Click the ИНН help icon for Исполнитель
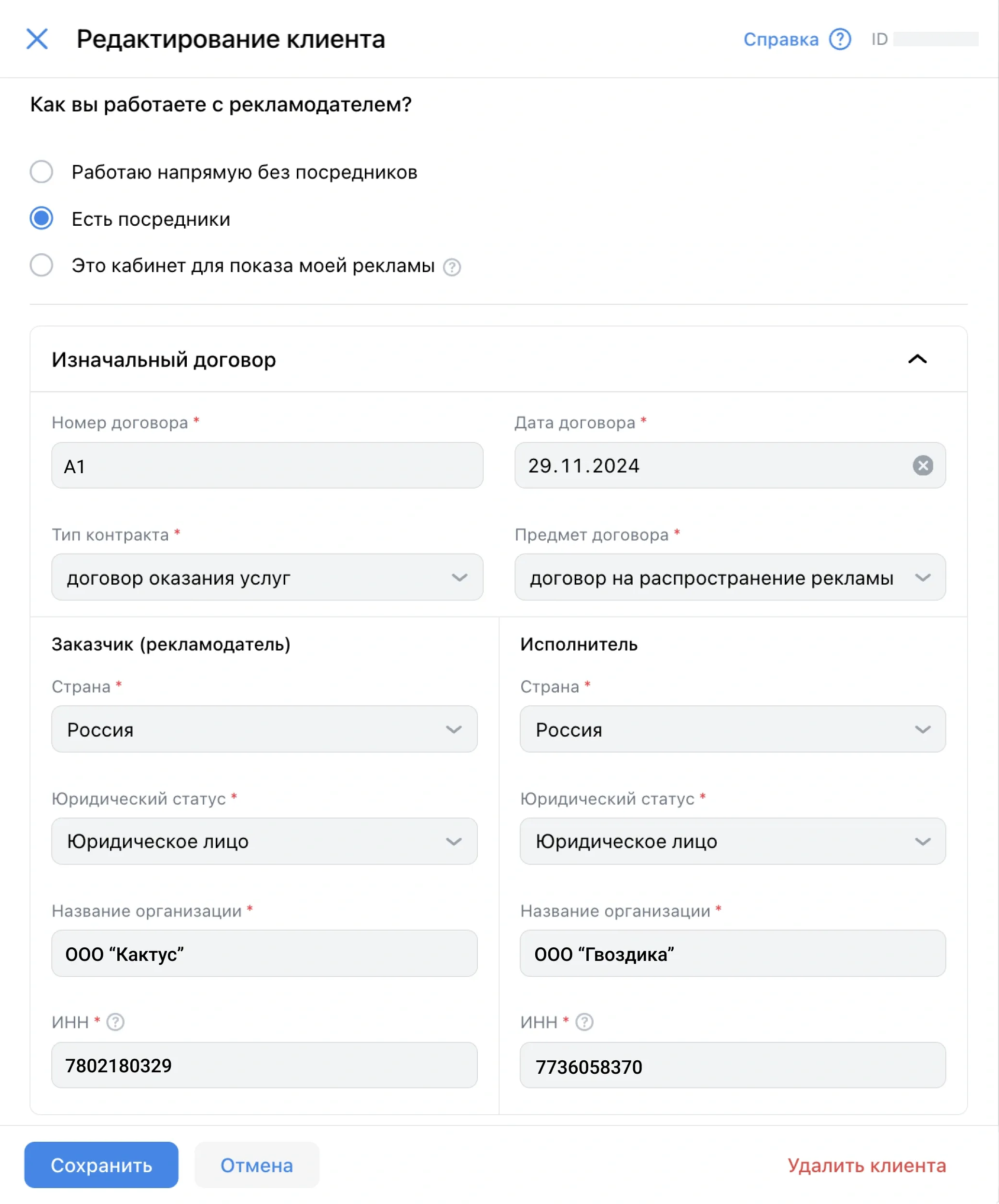 [584, 1022]
